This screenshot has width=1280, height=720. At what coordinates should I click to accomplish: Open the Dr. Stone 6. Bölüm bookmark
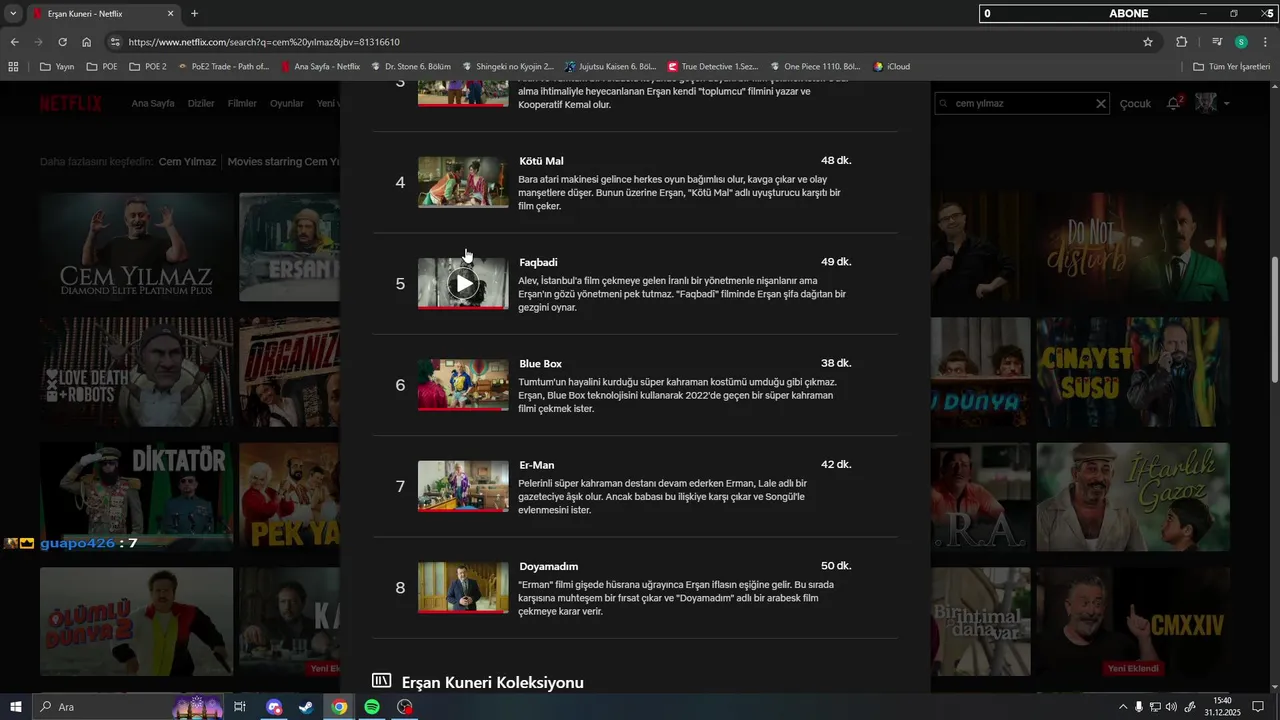(x=411, y=67)
